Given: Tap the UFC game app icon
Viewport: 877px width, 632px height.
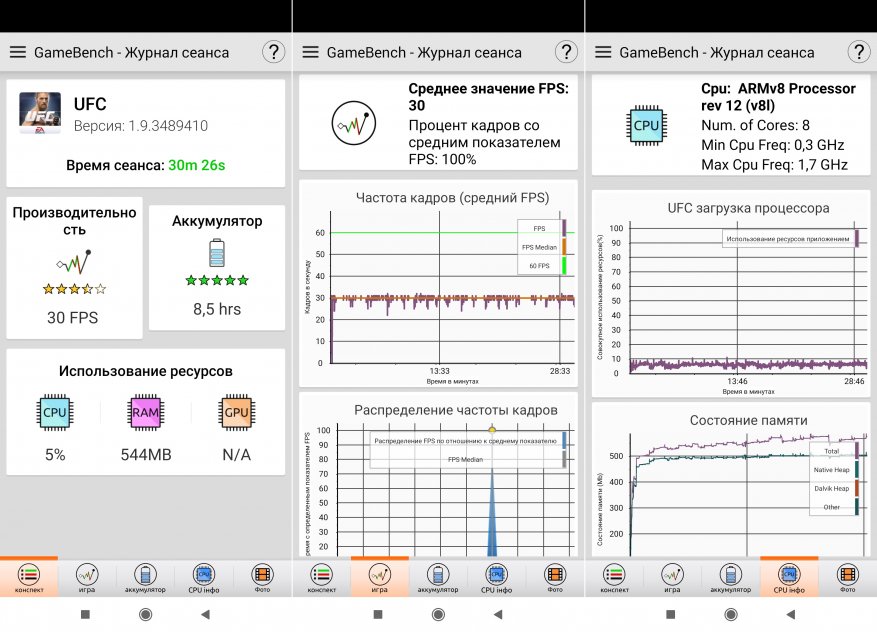Looking at the screenshot, I should [40, 112].
